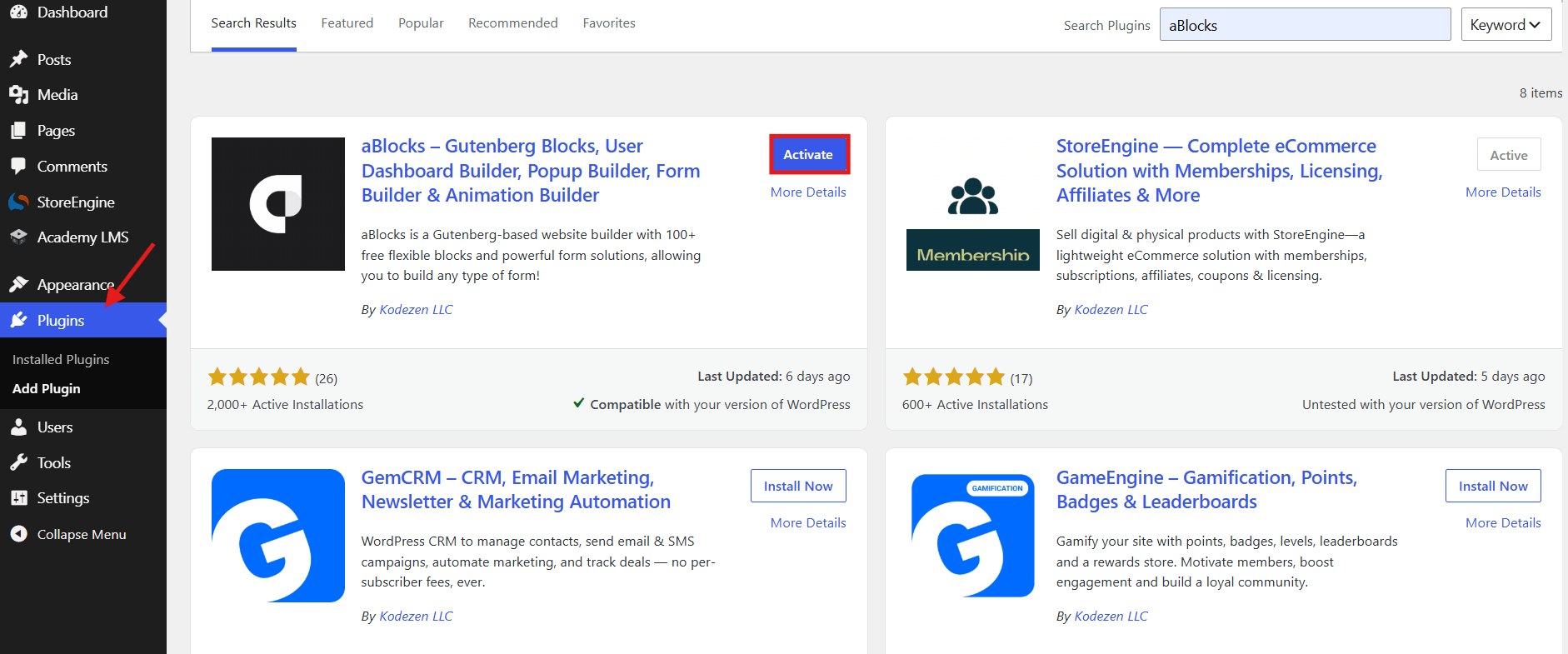
Task: Open the GemCRM CRM Email Marketing title
Action: (x=516, y=490)
